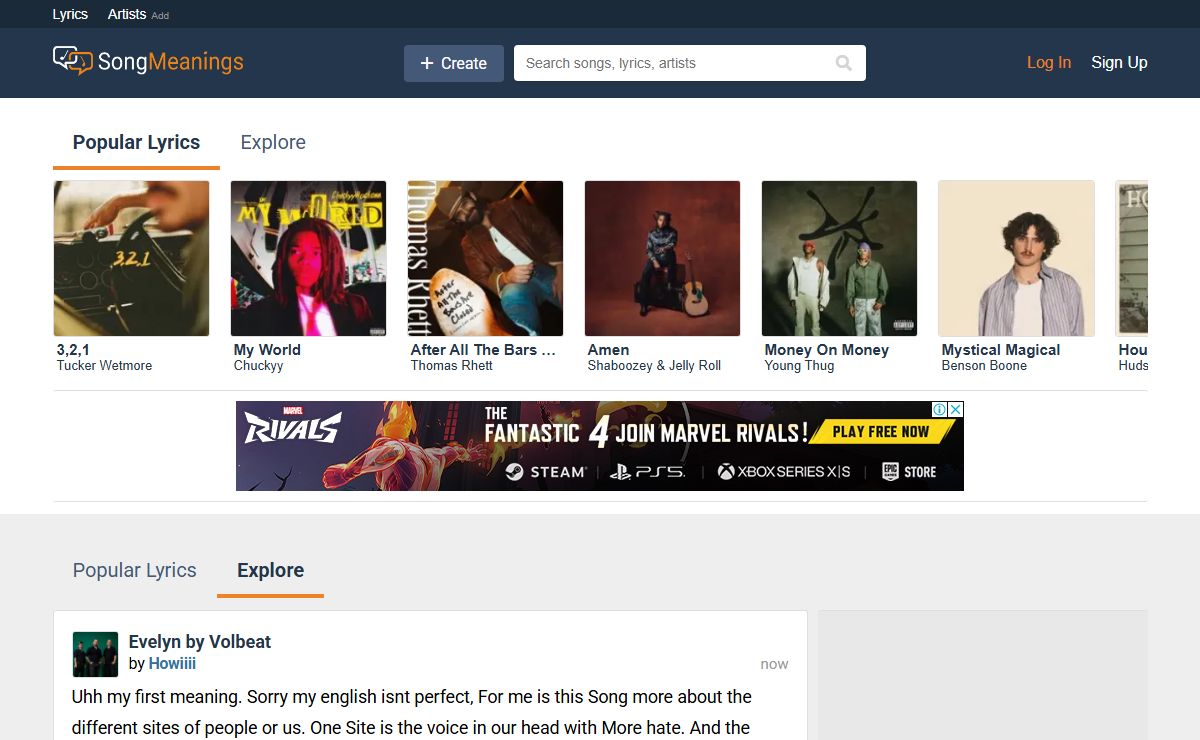The image size is (1200, 740).
Task: Open the My World album cover
Action: pos(308,258)
